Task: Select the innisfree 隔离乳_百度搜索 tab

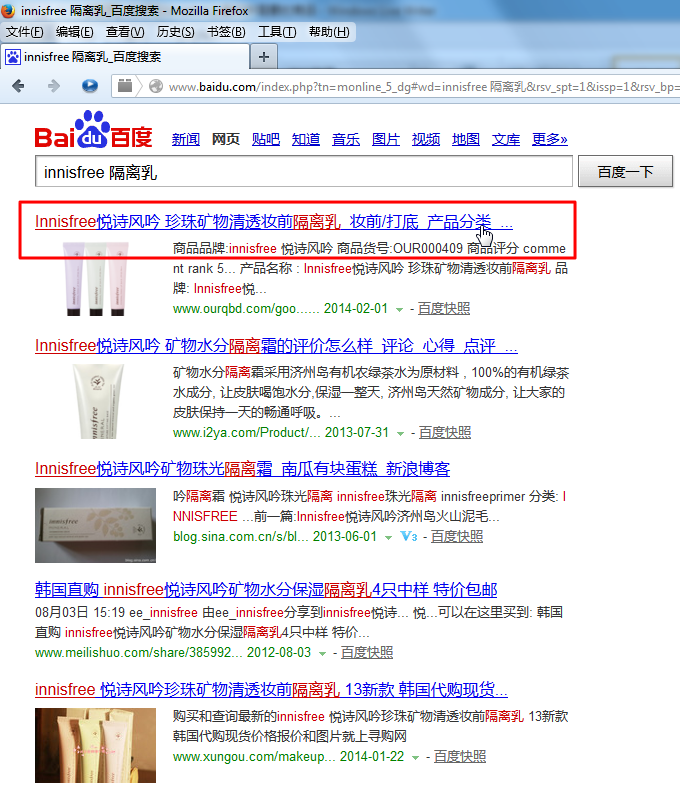Action: [125, 57]
